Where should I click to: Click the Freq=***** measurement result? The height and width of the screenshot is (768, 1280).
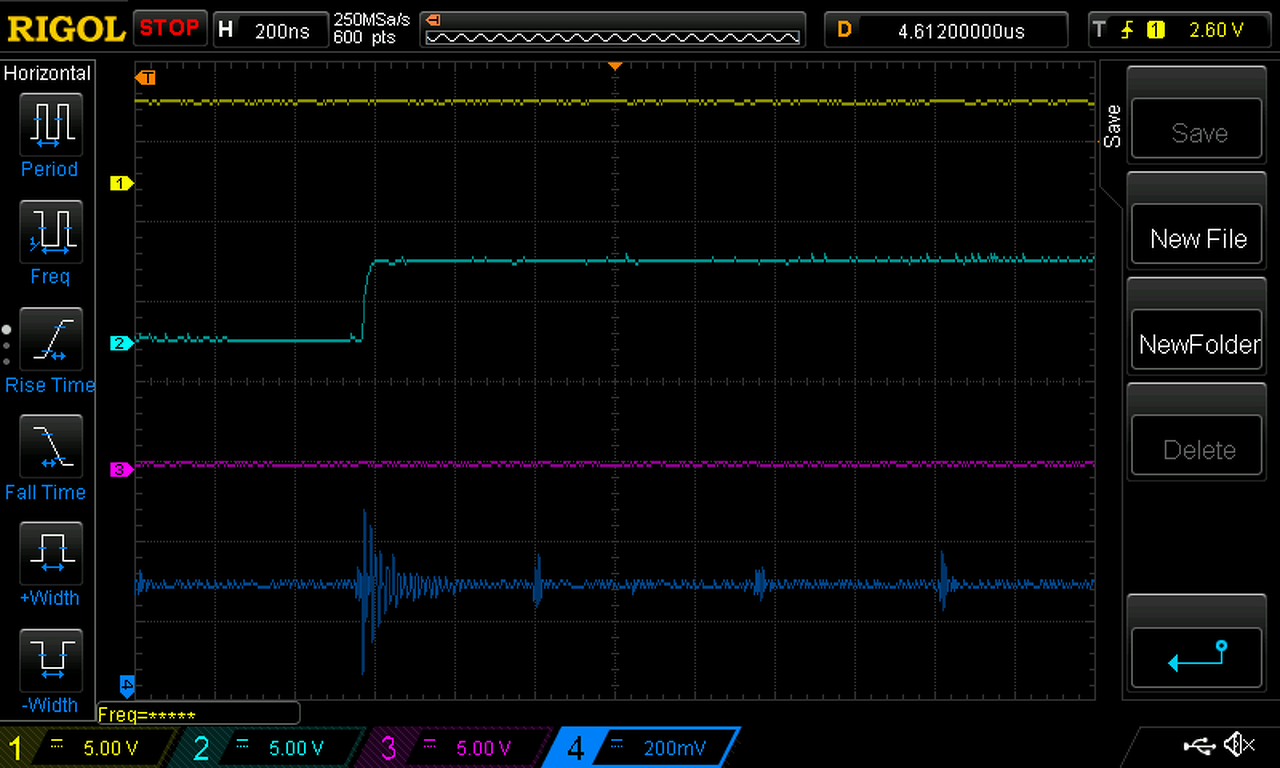[x=198, y=714]
